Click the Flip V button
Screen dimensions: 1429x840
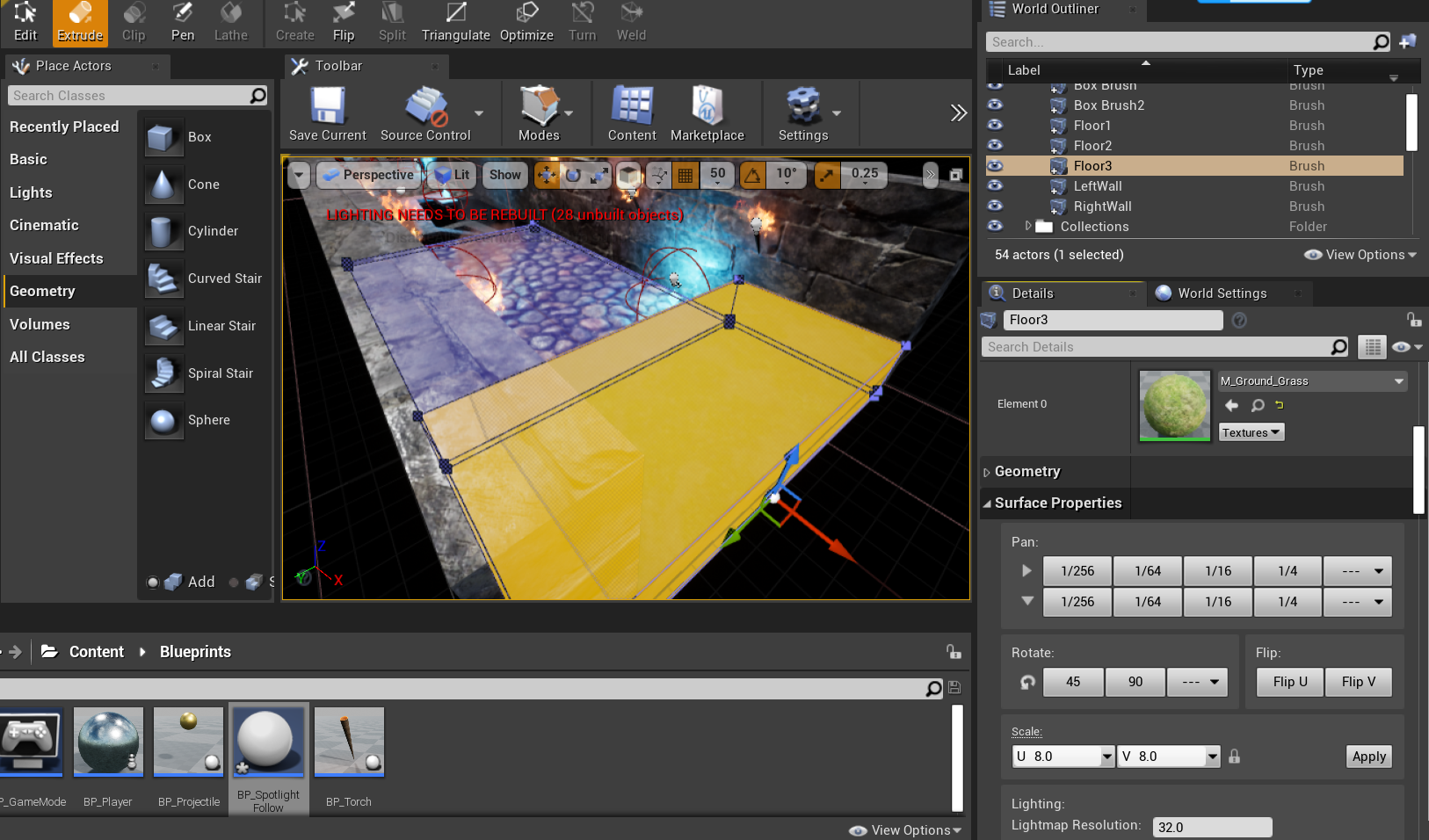[1359, 682]
